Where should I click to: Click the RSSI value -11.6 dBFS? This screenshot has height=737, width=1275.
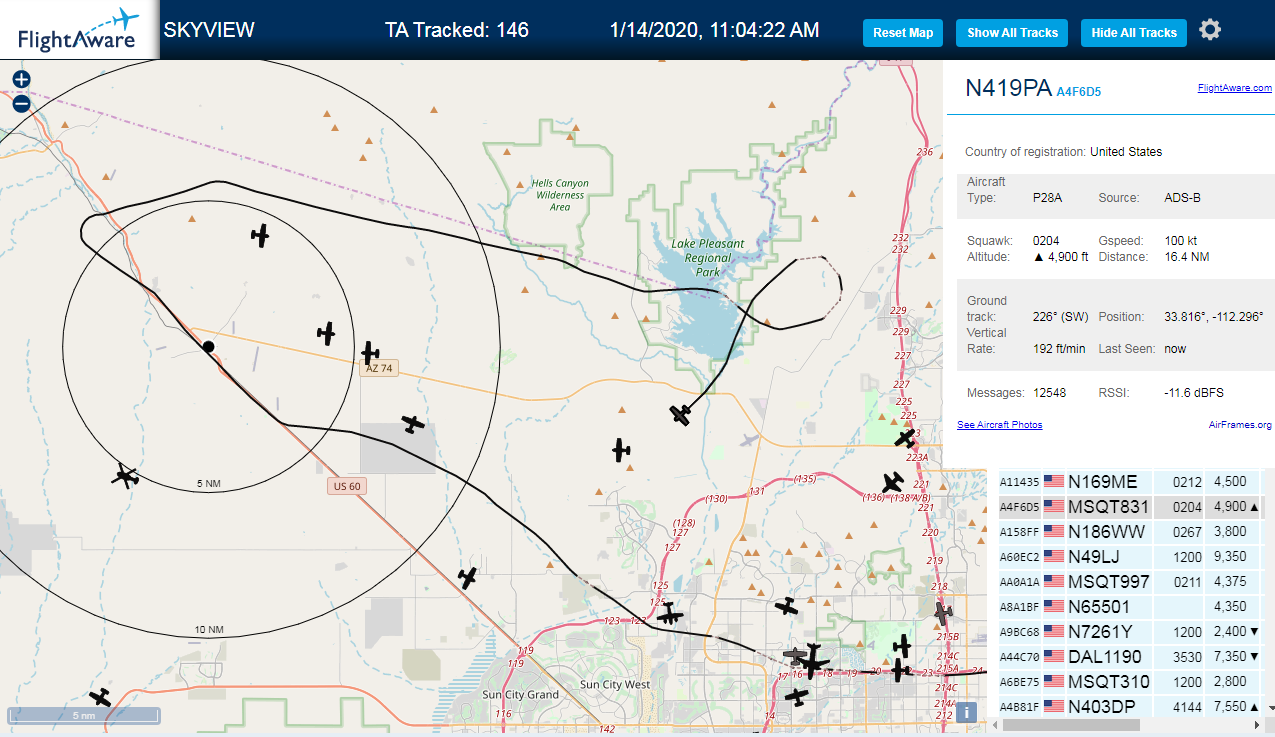pos(1194,393)
